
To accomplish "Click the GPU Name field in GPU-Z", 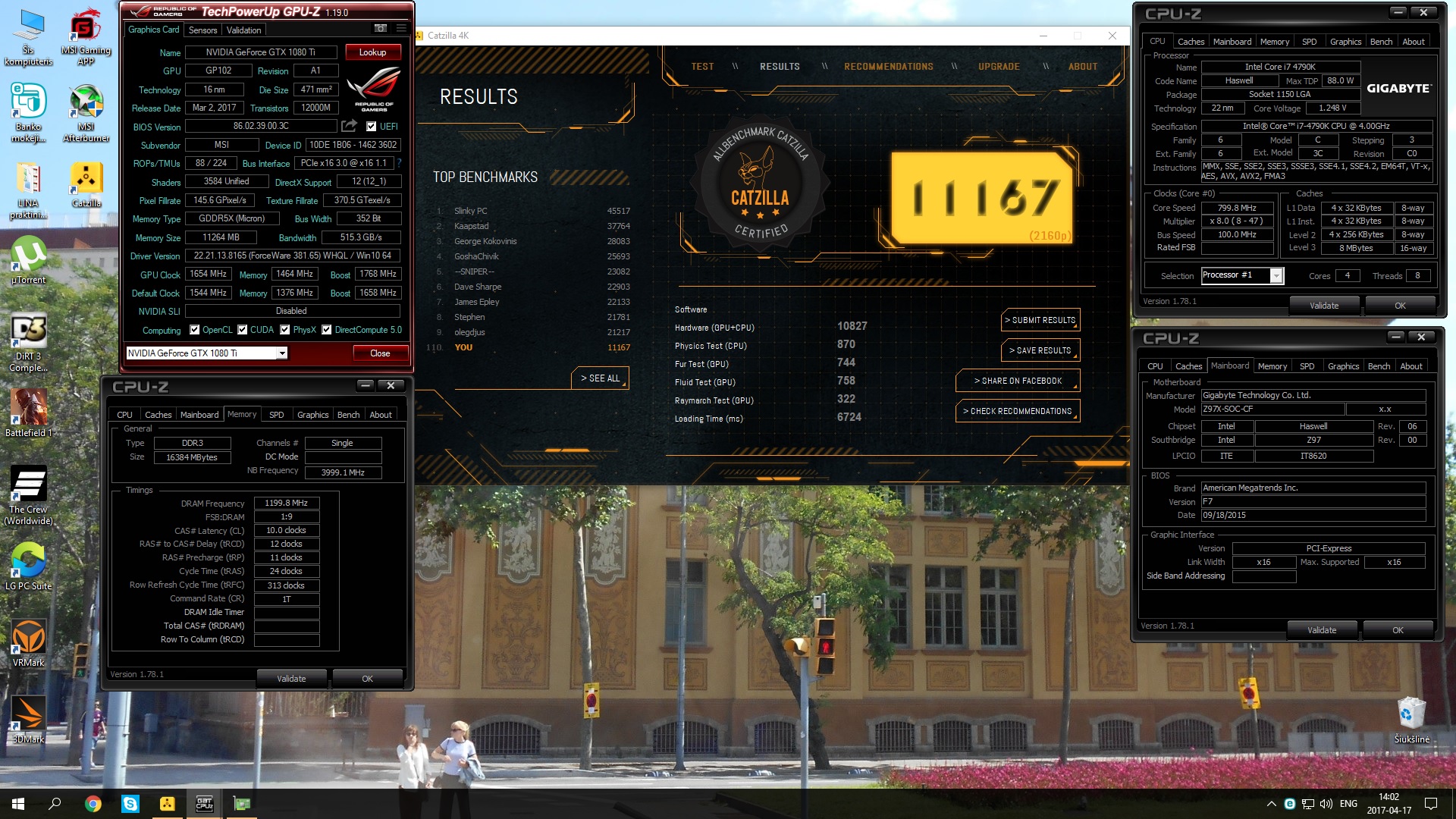I will [261, 52].
